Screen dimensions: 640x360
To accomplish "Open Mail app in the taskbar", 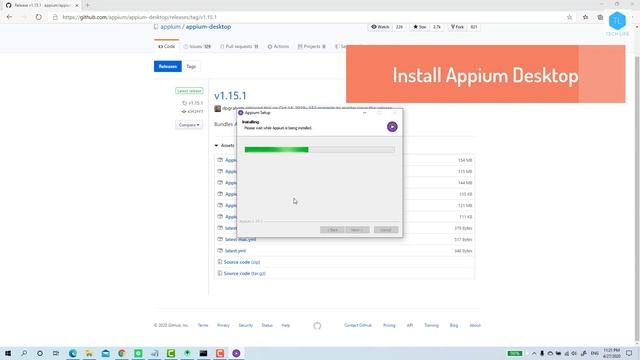I will tap(105, 353).
